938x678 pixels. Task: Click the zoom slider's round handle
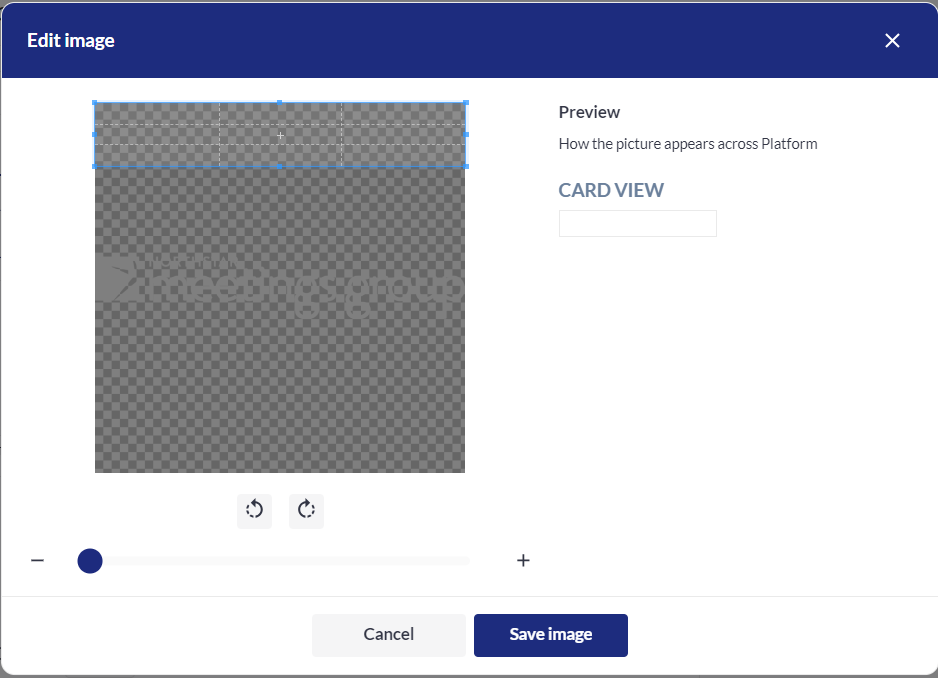(x=90, y=561)
